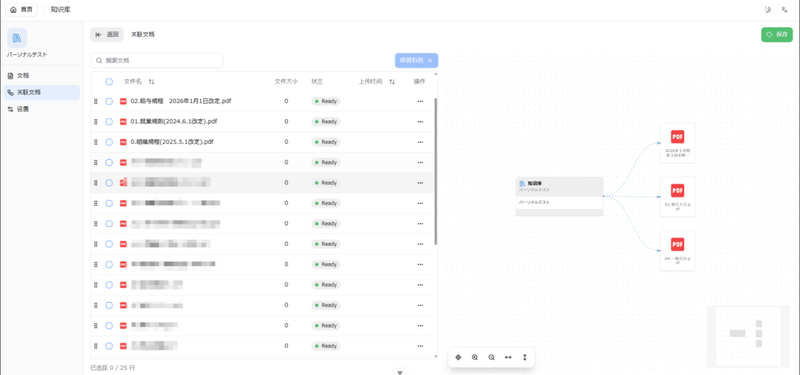Open actions menu for 0.組織規程 row
This screenshot has width=800, height=375.
(420, 142)
